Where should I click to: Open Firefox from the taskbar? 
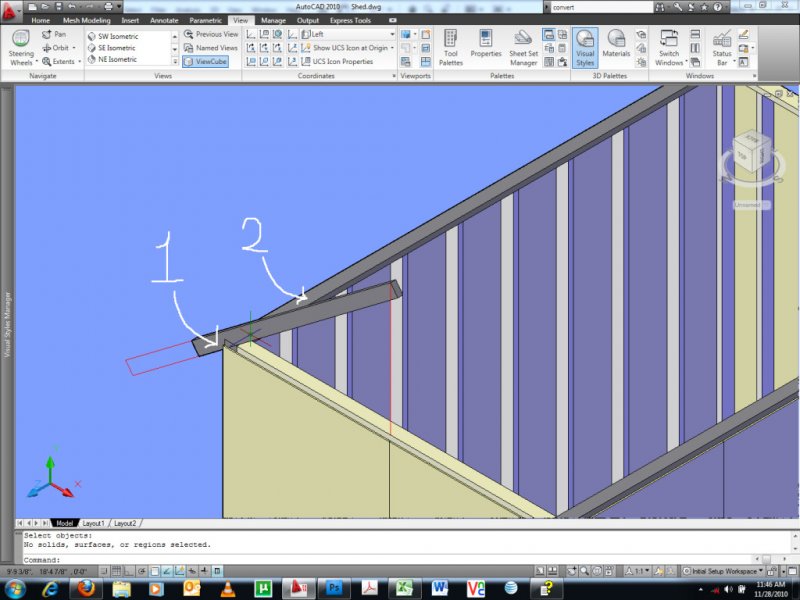pyautogui.click(x=86, y=588)
